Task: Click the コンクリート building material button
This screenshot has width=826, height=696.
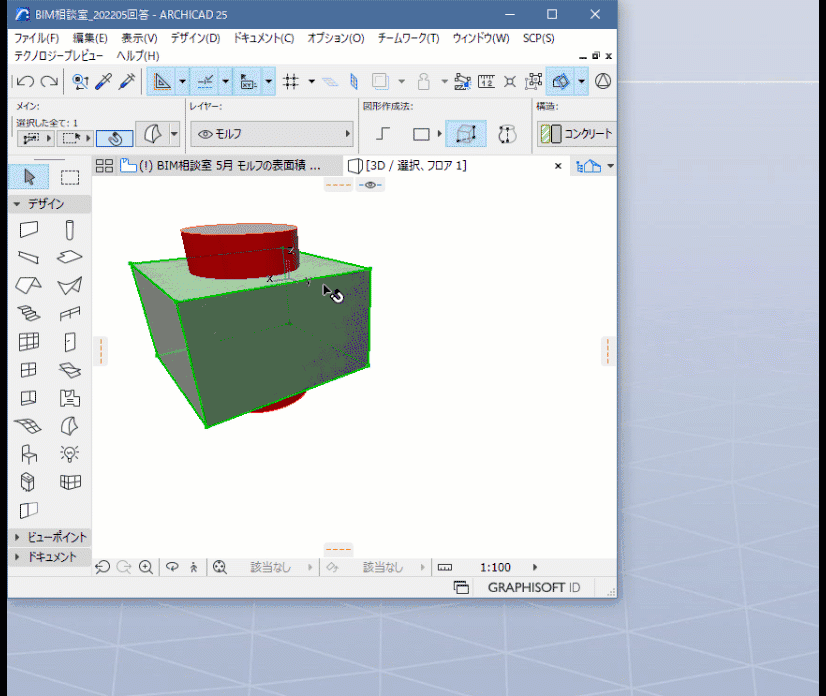Action: pyautogui.click(x=576, y=134)
